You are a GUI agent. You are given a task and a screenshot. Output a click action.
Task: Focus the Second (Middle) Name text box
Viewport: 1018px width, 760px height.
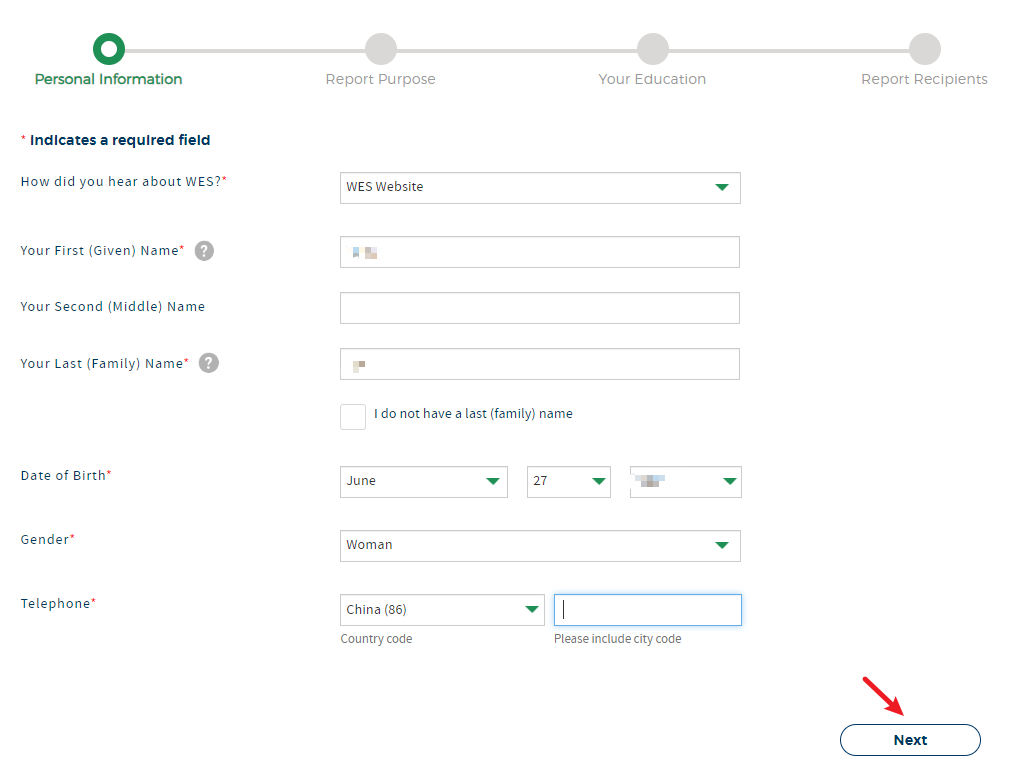(540, 308)
